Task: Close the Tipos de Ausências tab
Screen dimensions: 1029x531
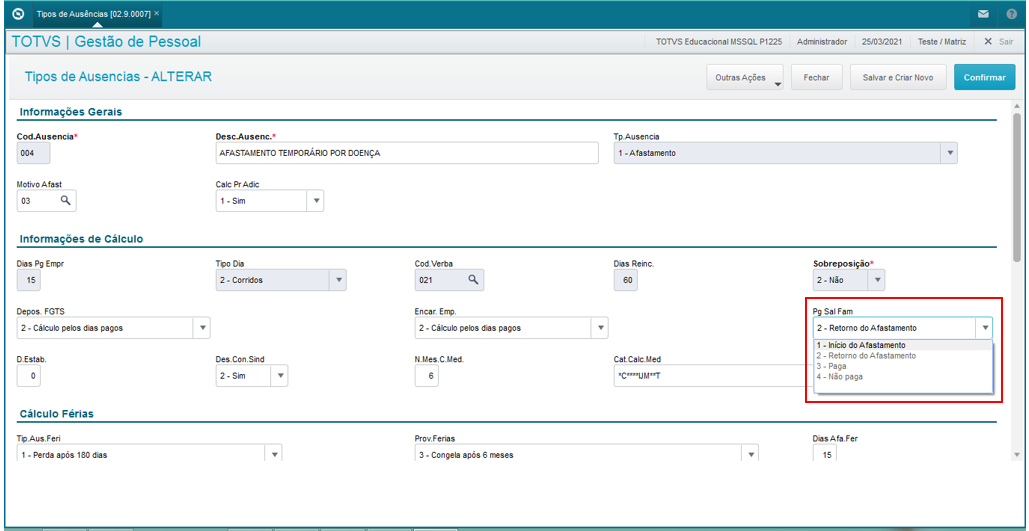Action: coord(156,13)
